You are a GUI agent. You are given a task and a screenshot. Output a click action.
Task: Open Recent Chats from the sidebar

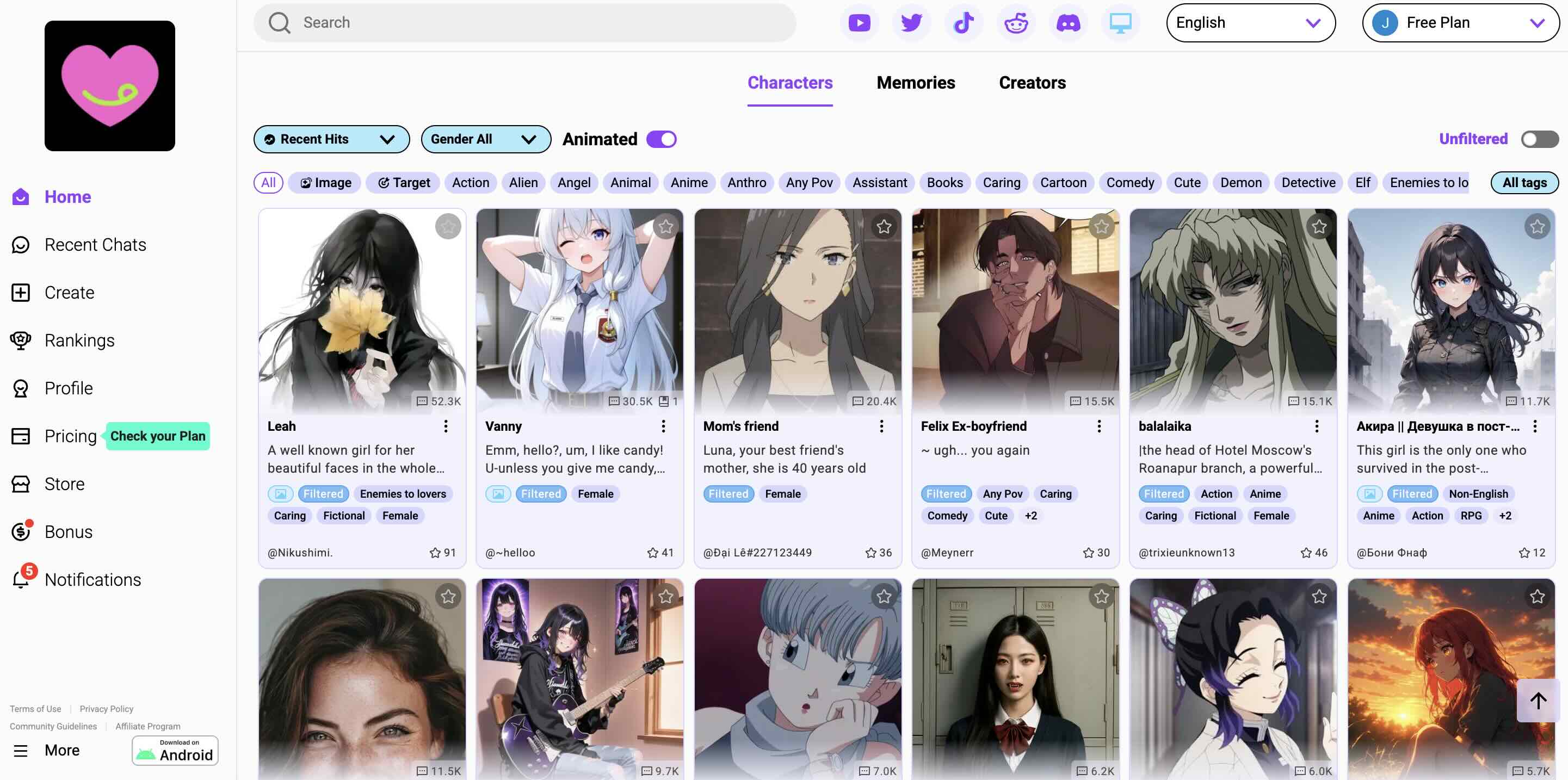coord(95,245)
